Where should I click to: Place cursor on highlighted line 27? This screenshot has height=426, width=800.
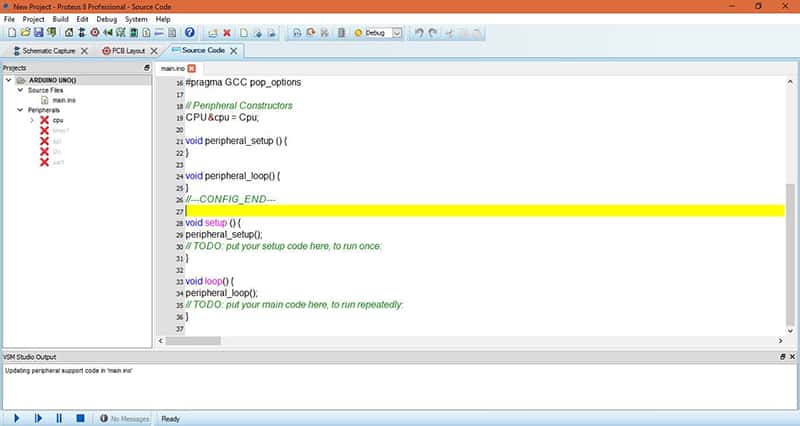(485, 211)
